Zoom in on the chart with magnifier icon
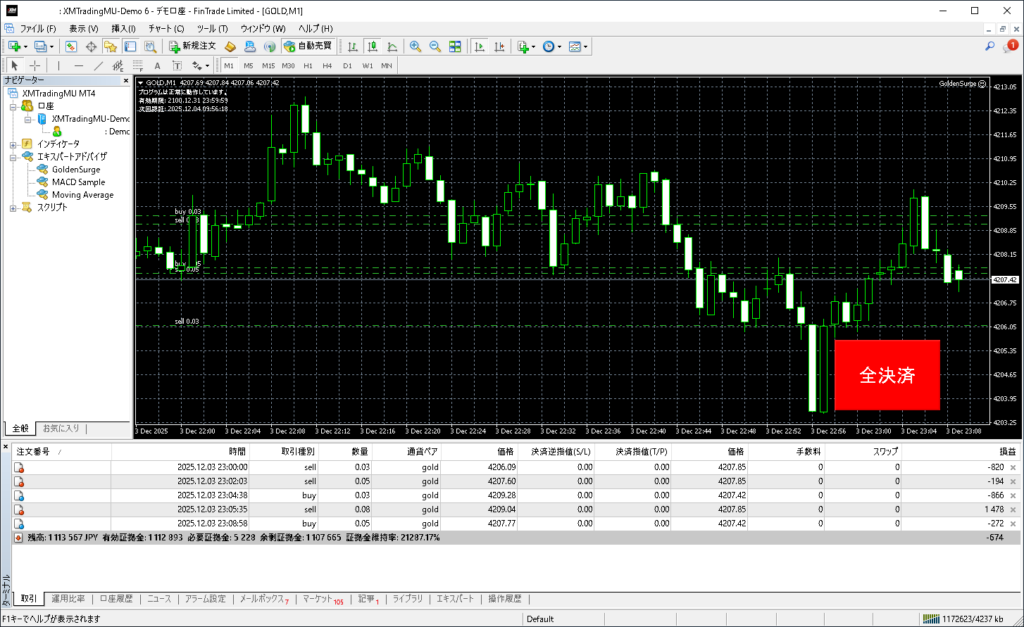1024x627 pixels. (x=414, y=46)
